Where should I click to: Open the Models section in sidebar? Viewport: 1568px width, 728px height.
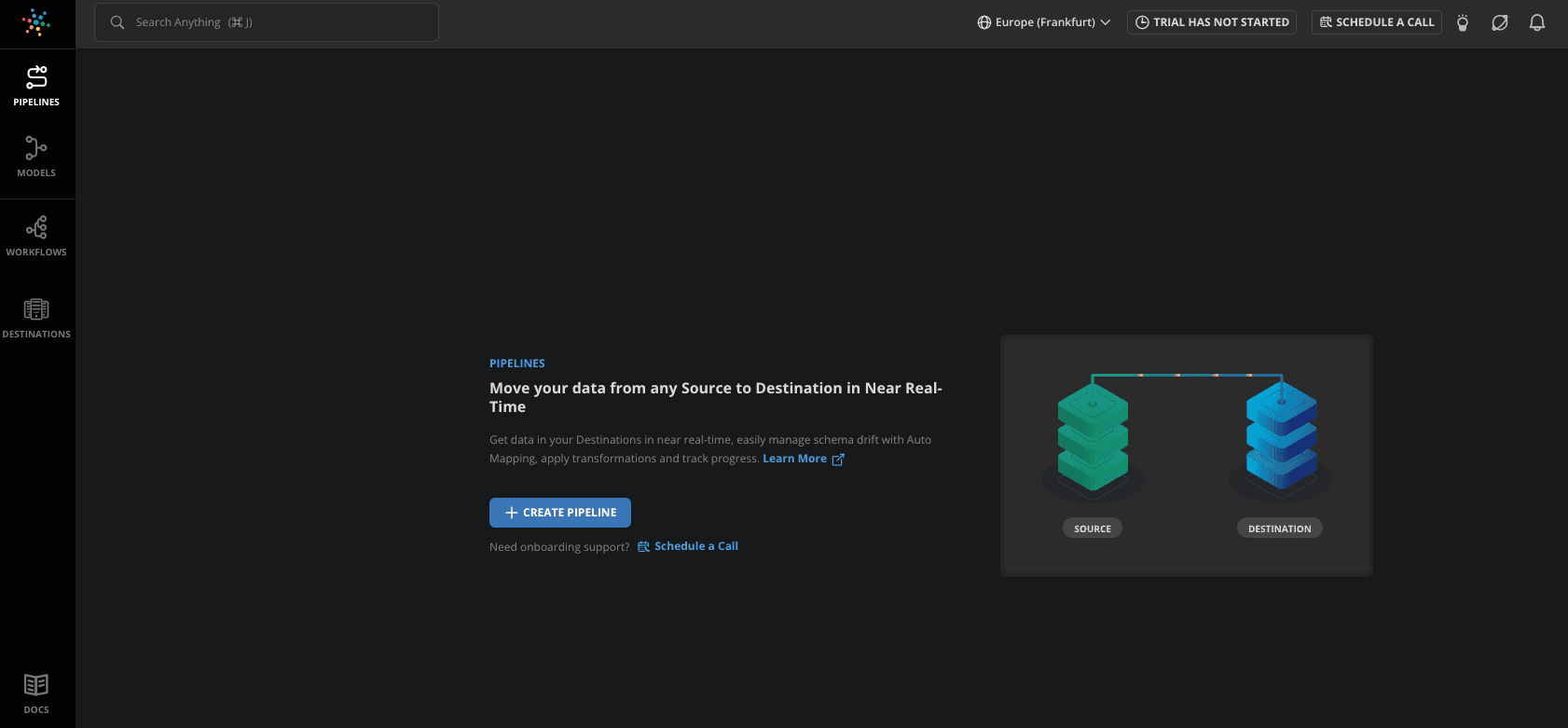(x=36, y=157)
